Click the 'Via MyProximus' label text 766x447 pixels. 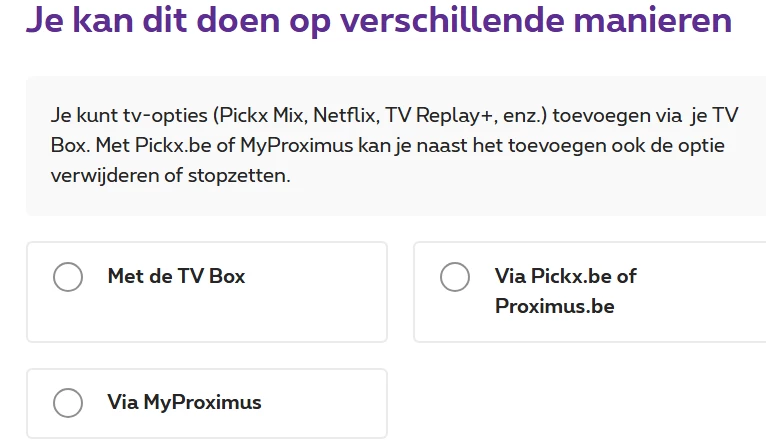click(x=184, y=403)
